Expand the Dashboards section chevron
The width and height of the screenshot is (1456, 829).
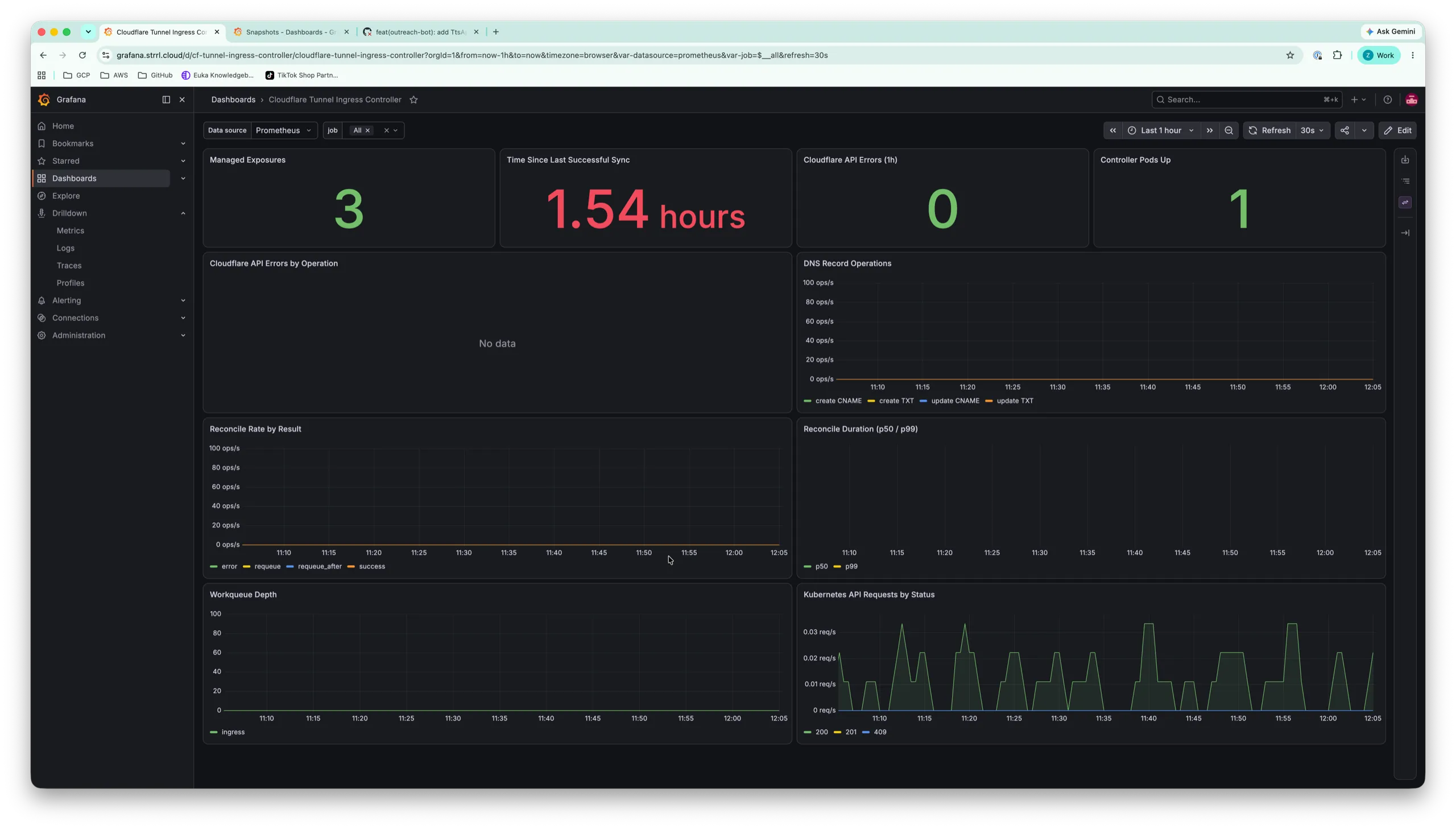point(183,178)
